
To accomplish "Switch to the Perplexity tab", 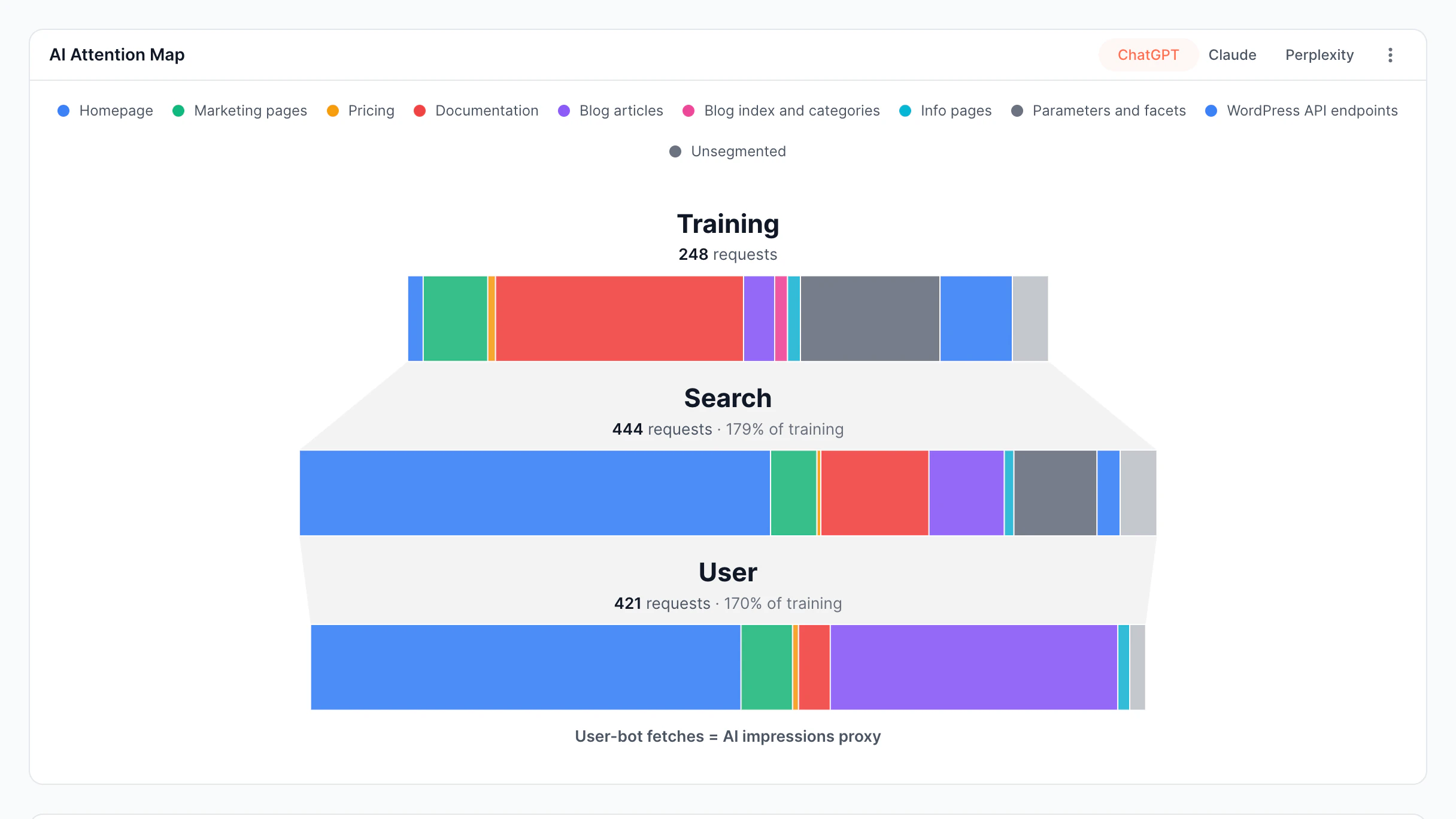I will (1319, 55).
